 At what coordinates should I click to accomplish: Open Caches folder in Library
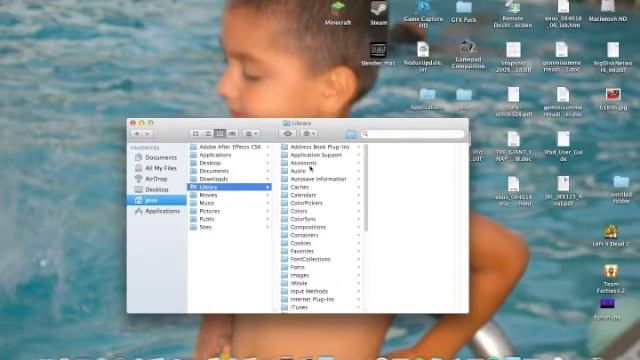click(321, 187)
